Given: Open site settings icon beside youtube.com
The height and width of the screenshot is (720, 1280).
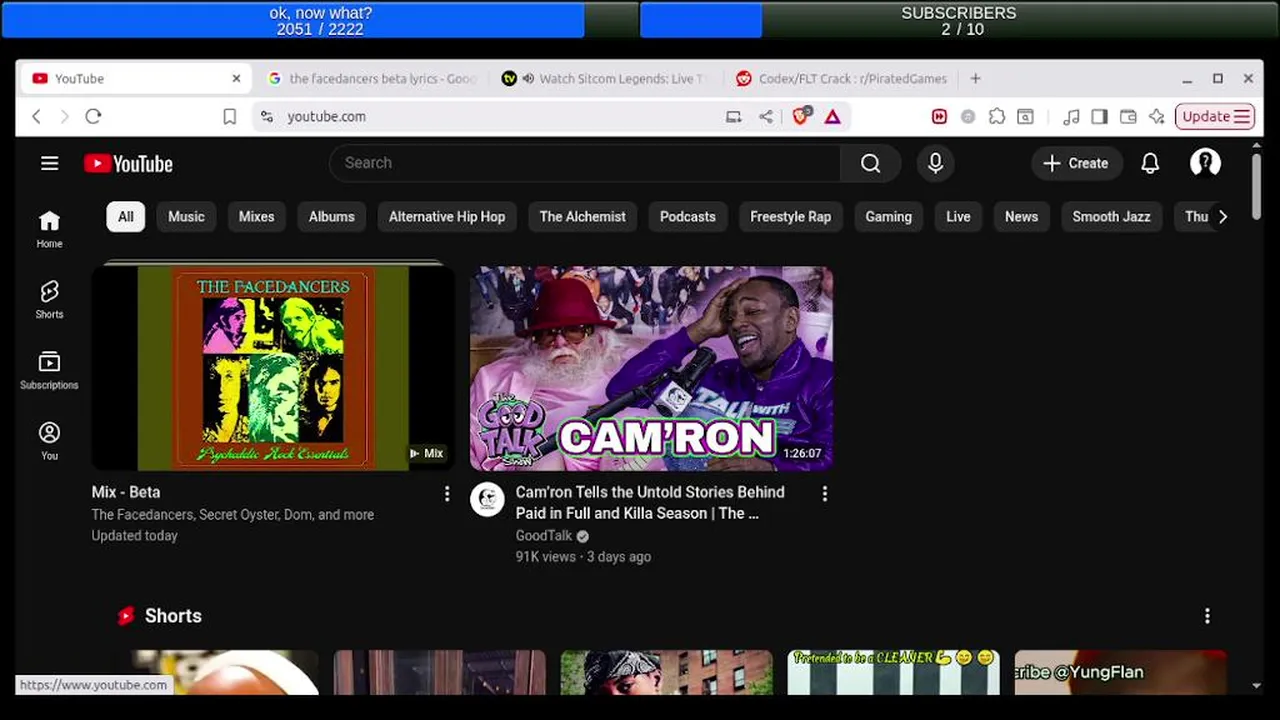Looking at the screenshot, I should pos(266,117).
